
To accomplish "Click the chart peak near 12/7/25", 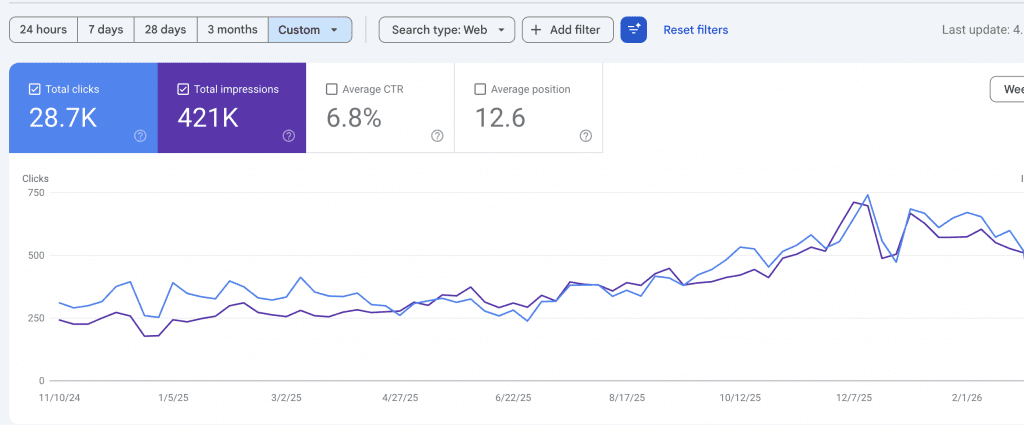I will (867, 195).
